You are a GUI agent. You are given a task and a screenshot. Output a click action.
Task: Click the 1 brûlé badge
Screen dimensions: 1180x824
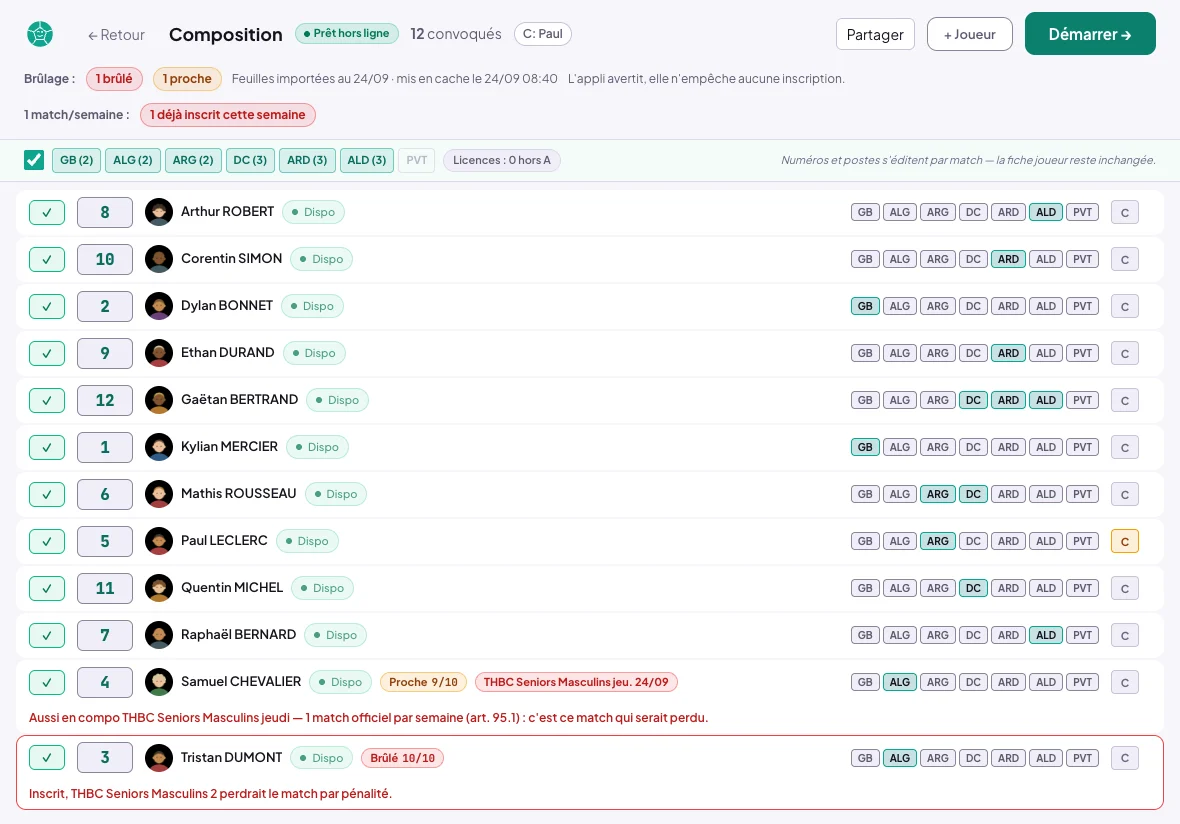[114, 79]
